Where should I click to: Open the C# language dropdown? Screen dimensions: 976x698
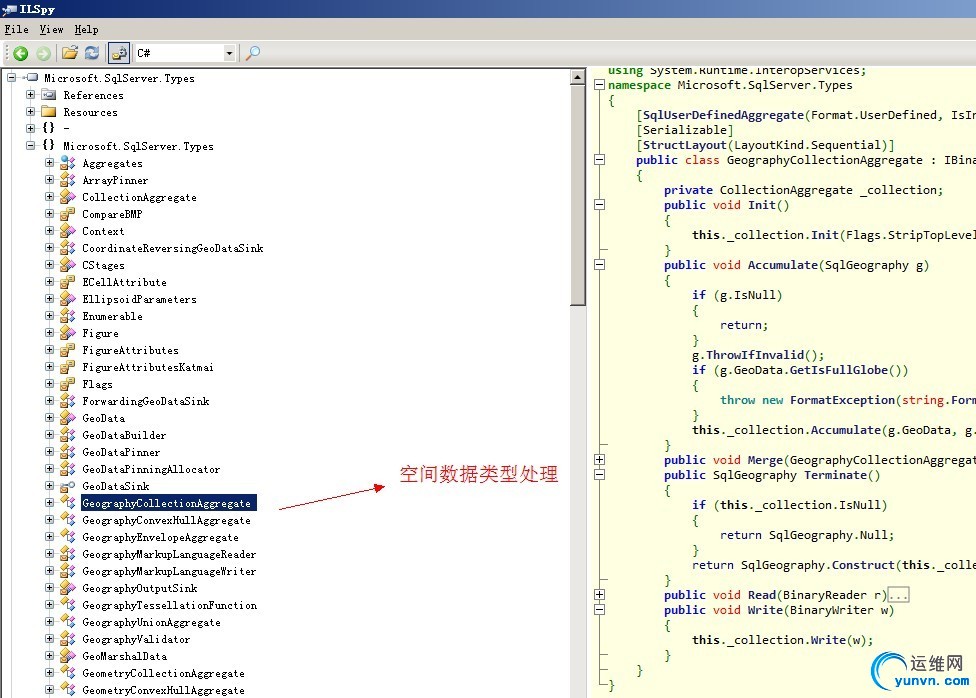[x=229, y=53]
